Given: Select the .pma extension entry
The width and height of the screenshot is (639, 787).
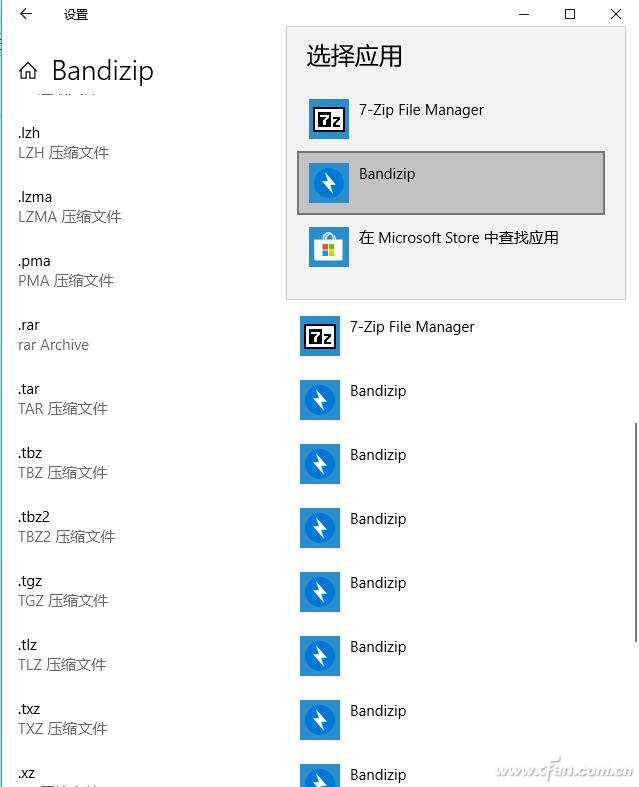Looking at the screenshot, I should (34, 261).
